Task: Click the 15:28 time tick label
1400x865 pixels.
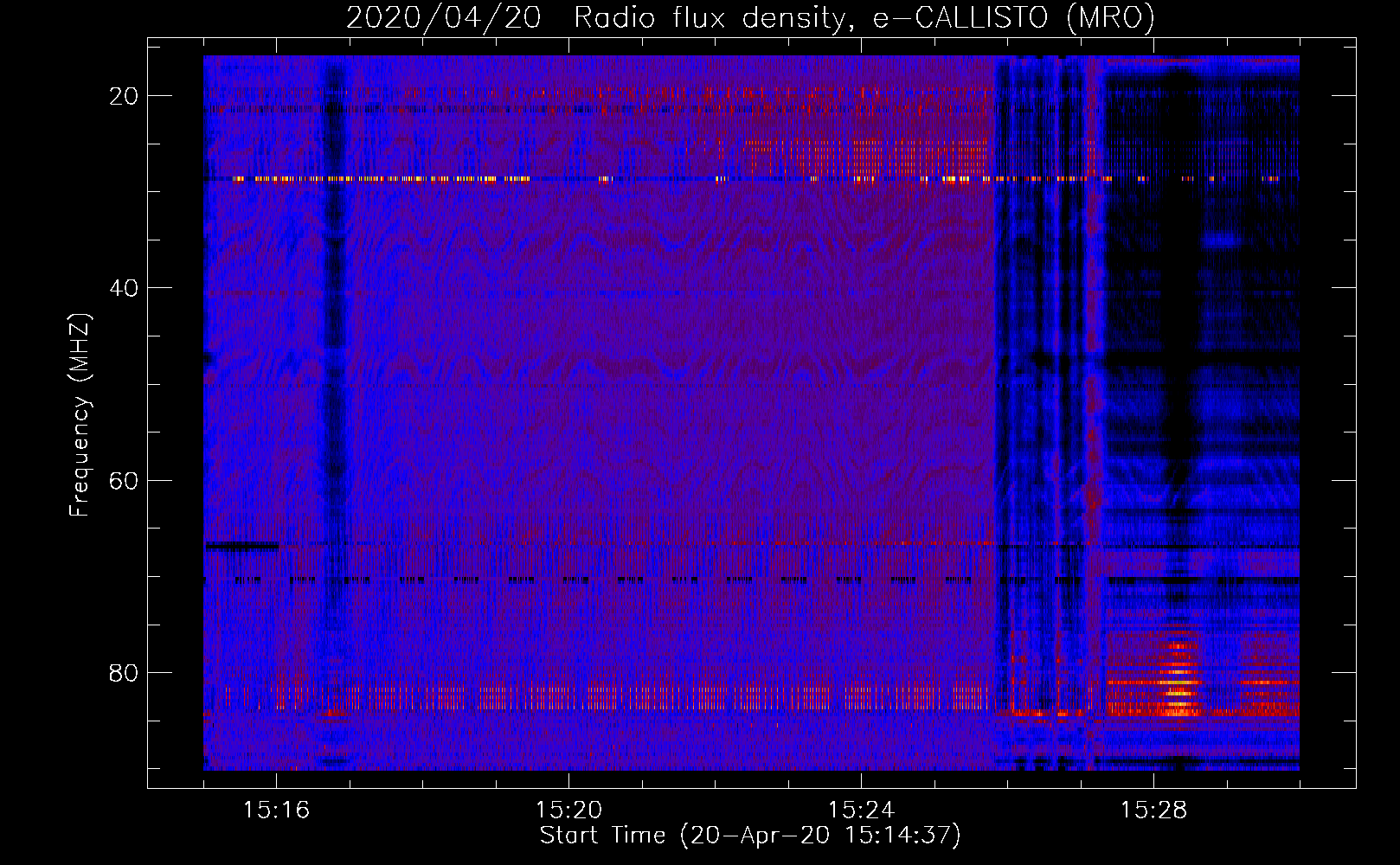Action: (1153, 811)
